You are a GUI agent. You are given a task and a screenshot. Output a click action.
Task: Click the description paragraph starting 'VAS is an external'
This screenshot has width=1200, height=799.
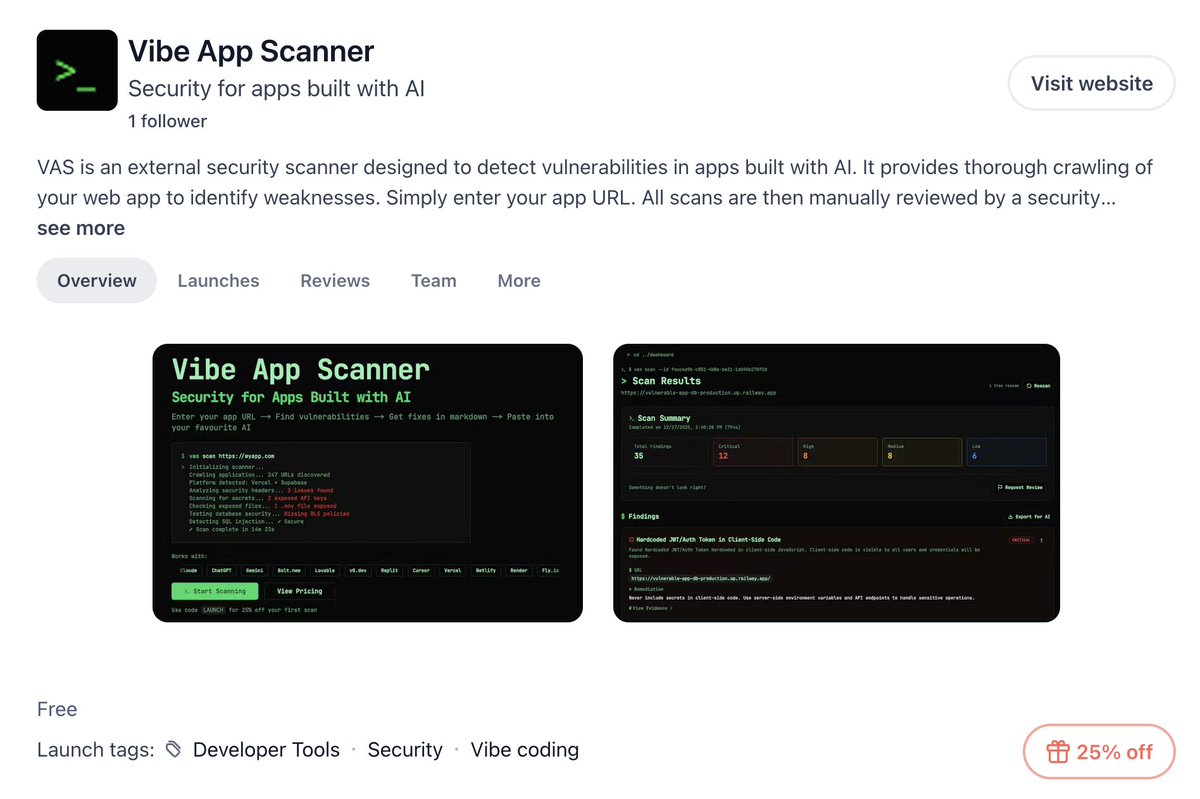[595, 182]
